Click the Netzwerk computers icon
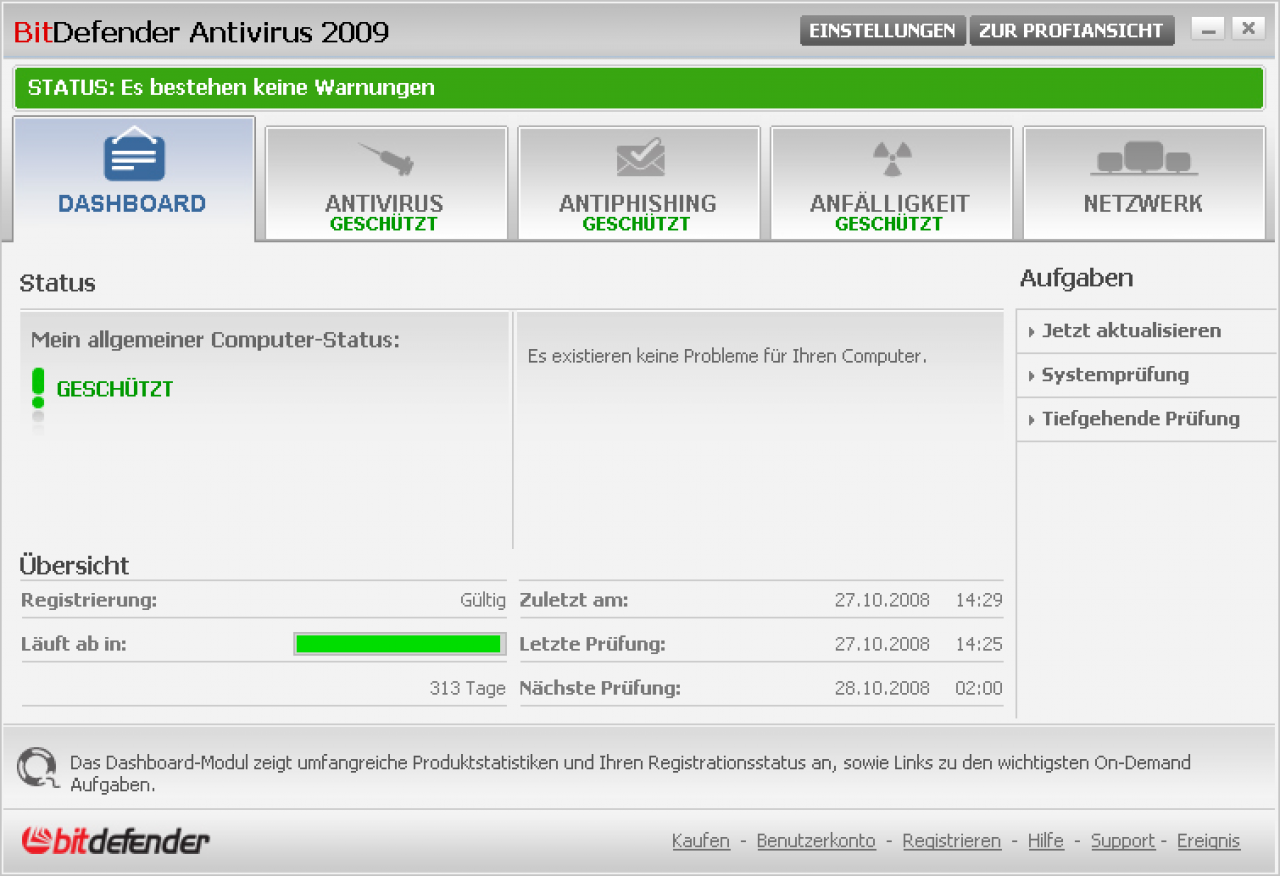 tap(1144, 158)
